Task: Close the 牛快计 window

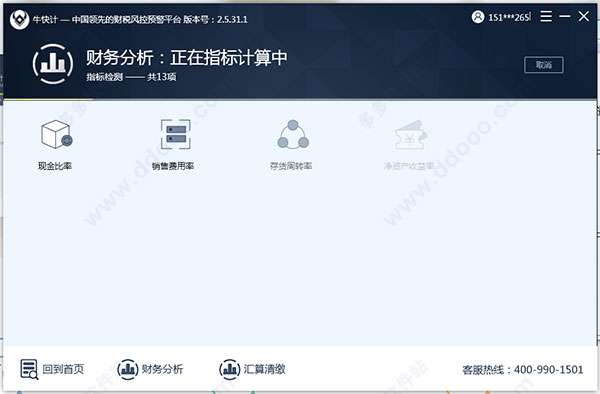Action: (584, 16)
